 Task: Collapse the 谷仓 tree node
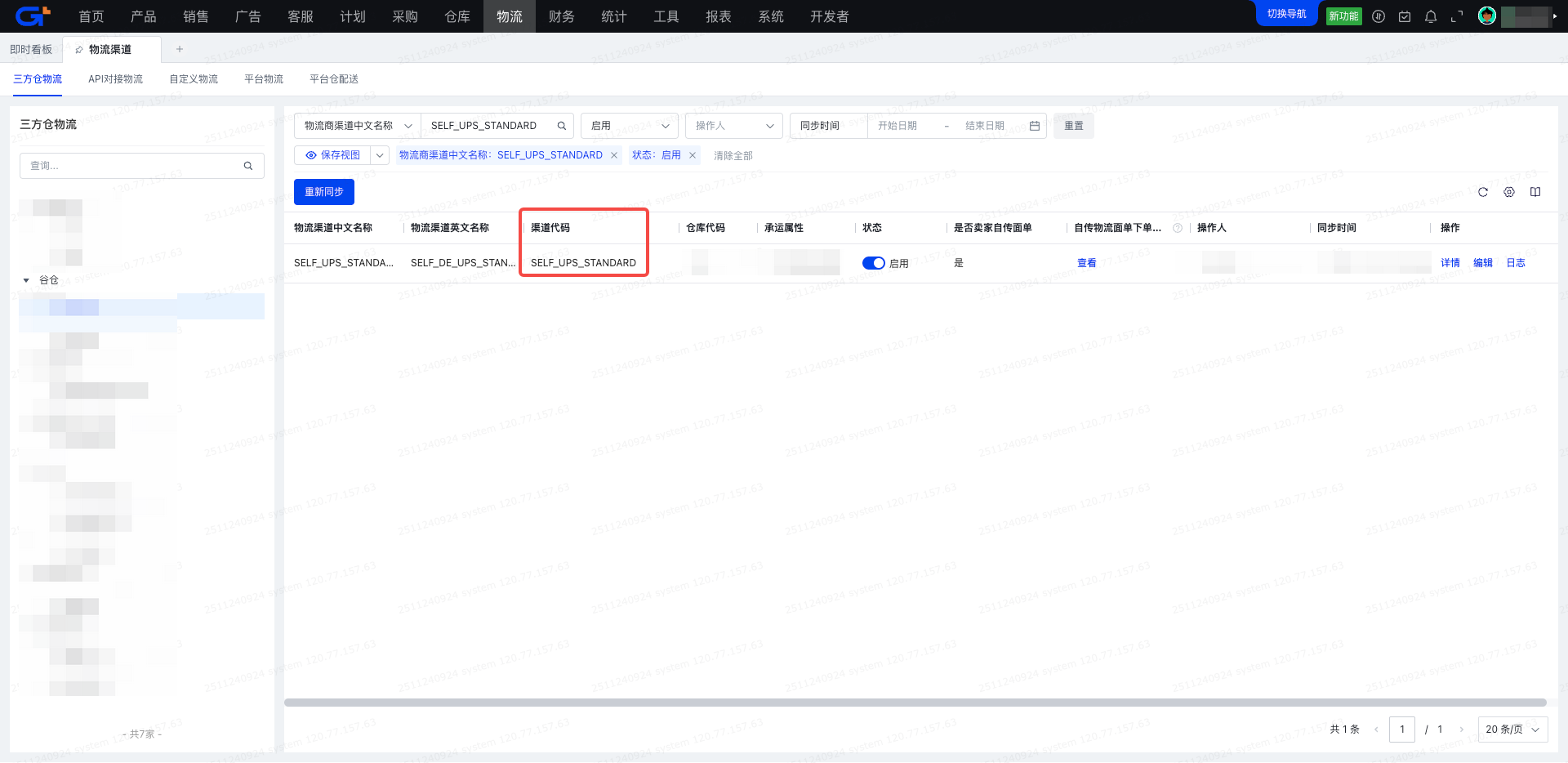[x=26, y=280]
